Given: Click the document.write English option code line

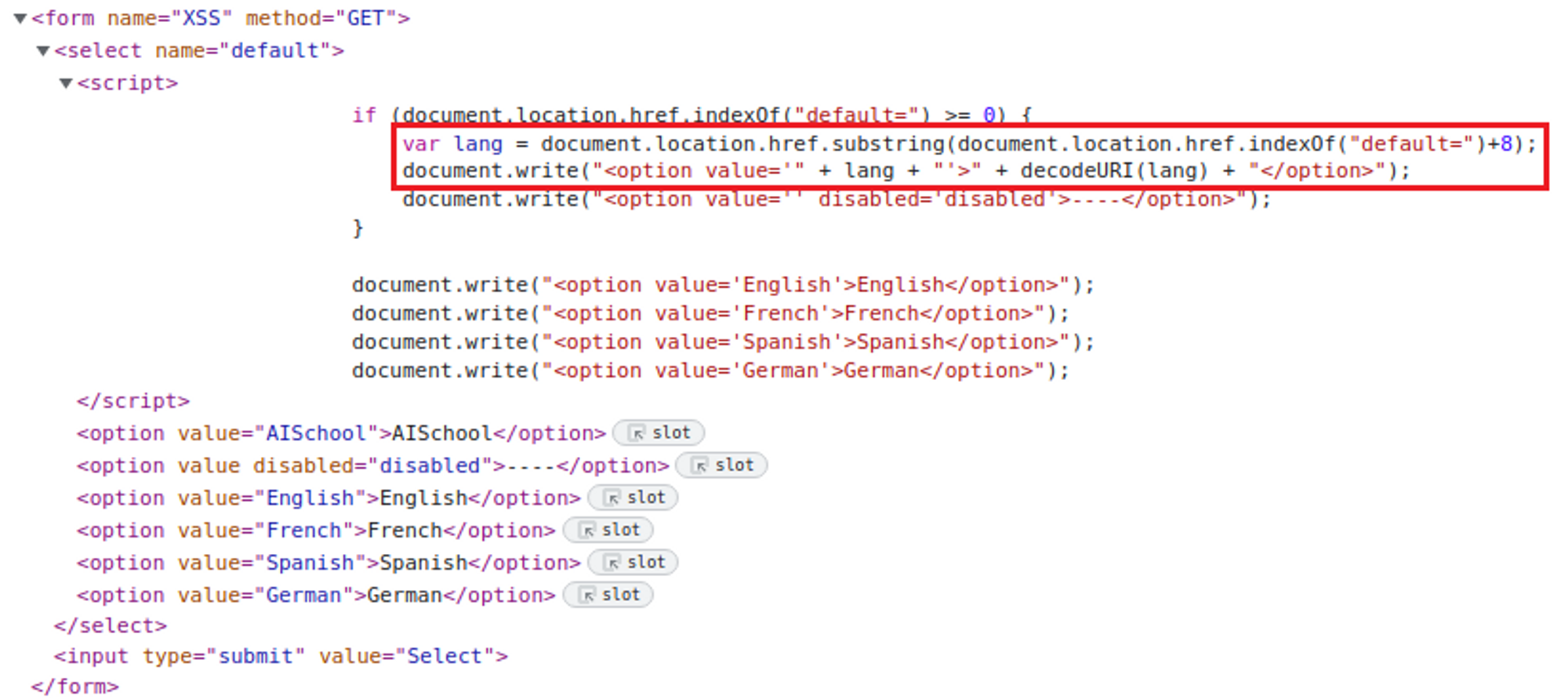Looking at the screenshot, I should click(x=723, y=284).
